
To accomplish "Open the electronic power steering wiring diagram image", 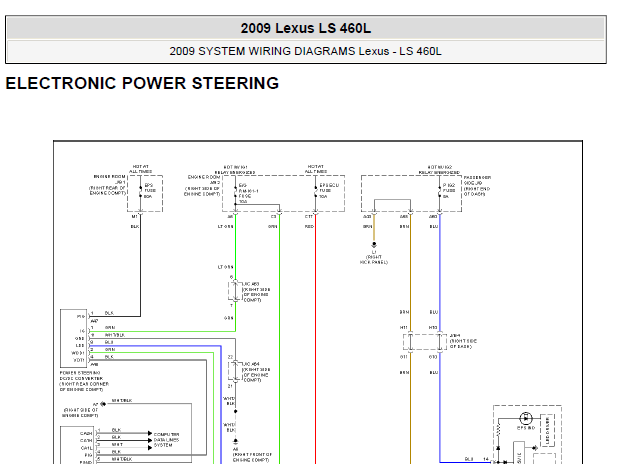I will click(x=318, y=302).
